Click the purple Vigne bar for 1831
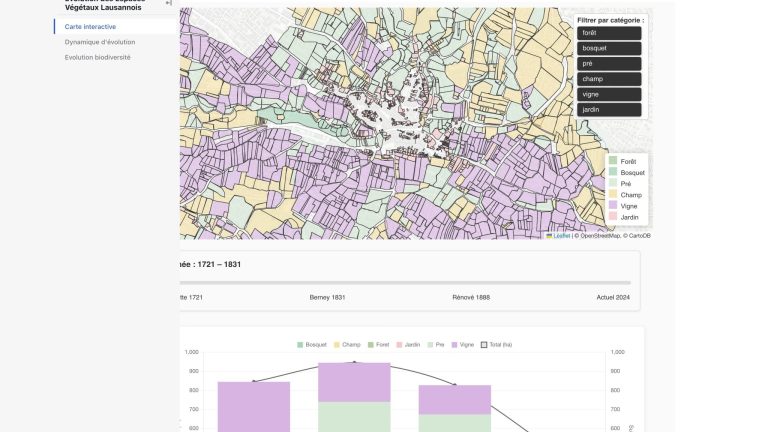The width and height of the screenshot is (768, 432). pos(354,382)
